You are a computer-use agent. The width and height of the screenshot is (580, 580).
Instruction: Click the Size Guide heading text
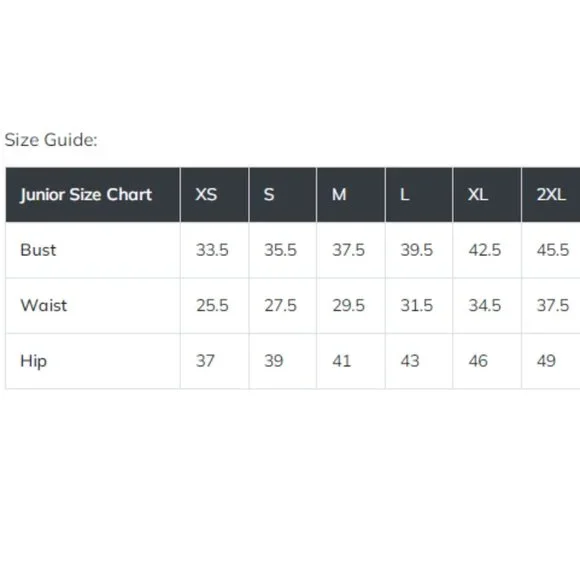tap(51, 140)
